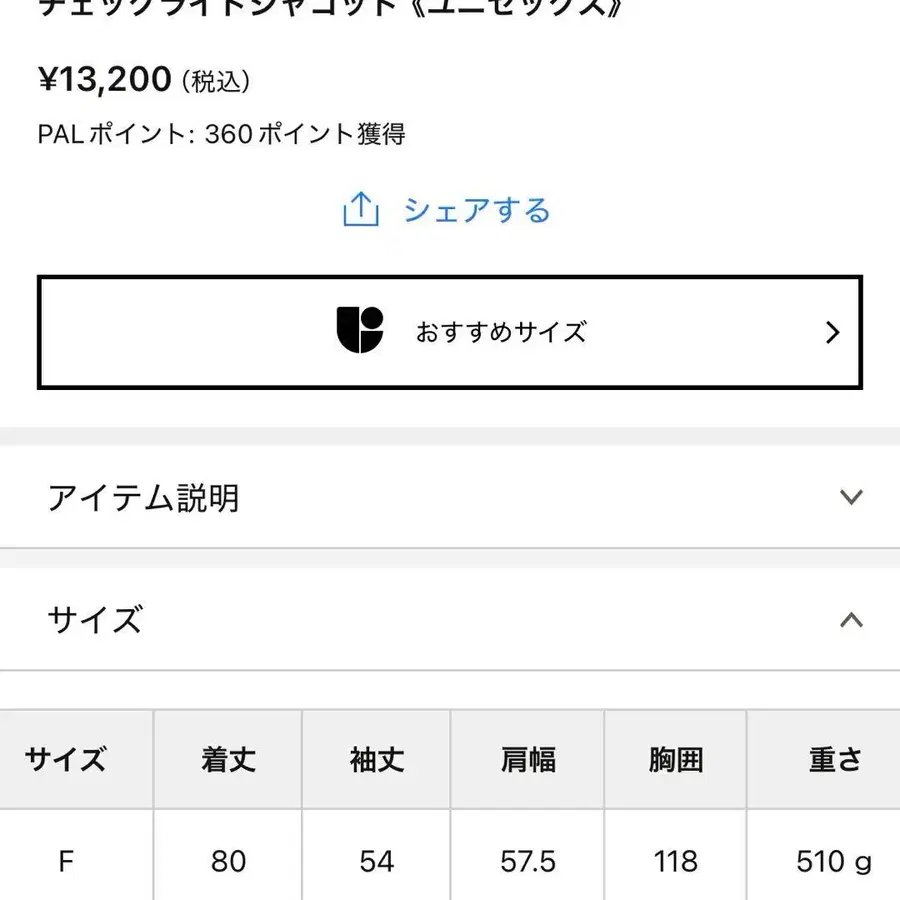The width and height of the screenshot is (900, 900).
Task: Click the right chevron on the おすすめサイズ button
Action: tap(833, 332)
